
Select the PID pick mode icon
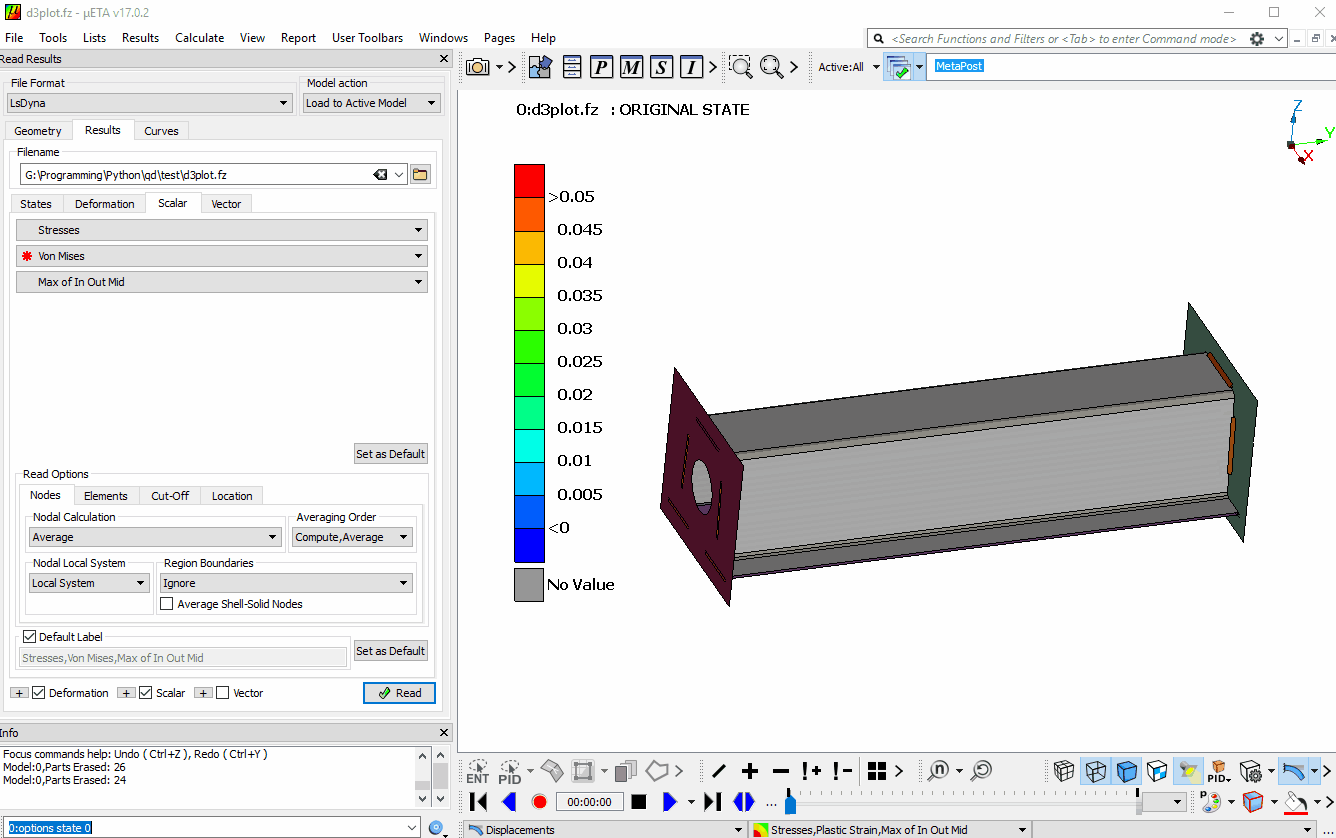[x=510, y=771]
